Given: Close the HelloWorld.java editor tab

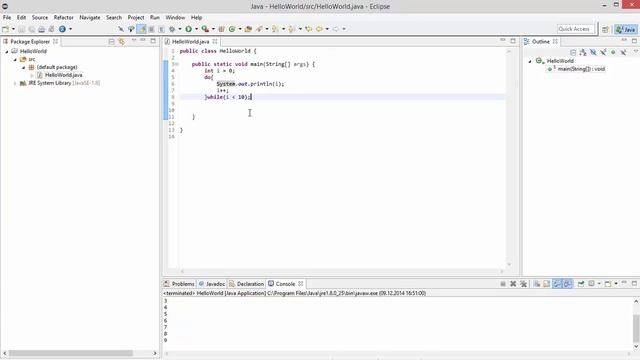Looking at the screenshot, I should click(215, 42).
